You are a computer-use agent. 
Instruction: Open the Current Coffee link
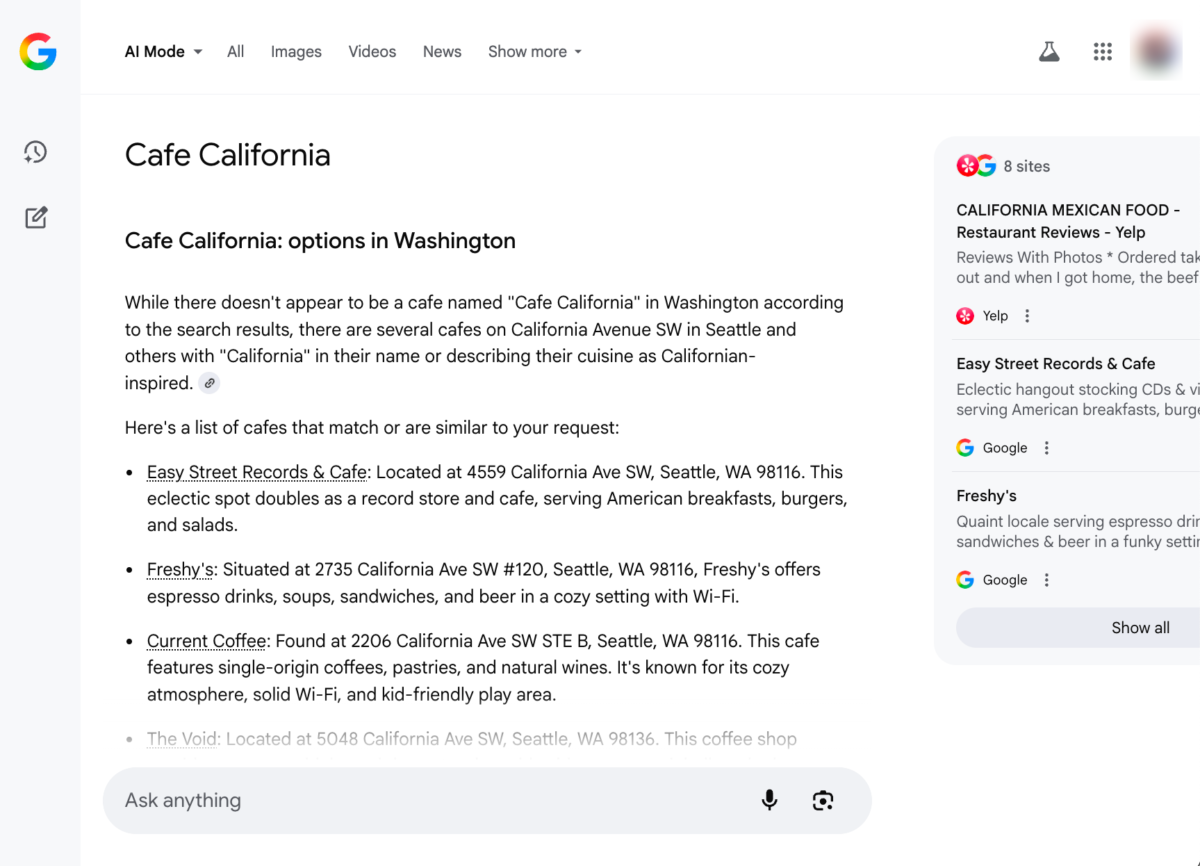[207, 641]
